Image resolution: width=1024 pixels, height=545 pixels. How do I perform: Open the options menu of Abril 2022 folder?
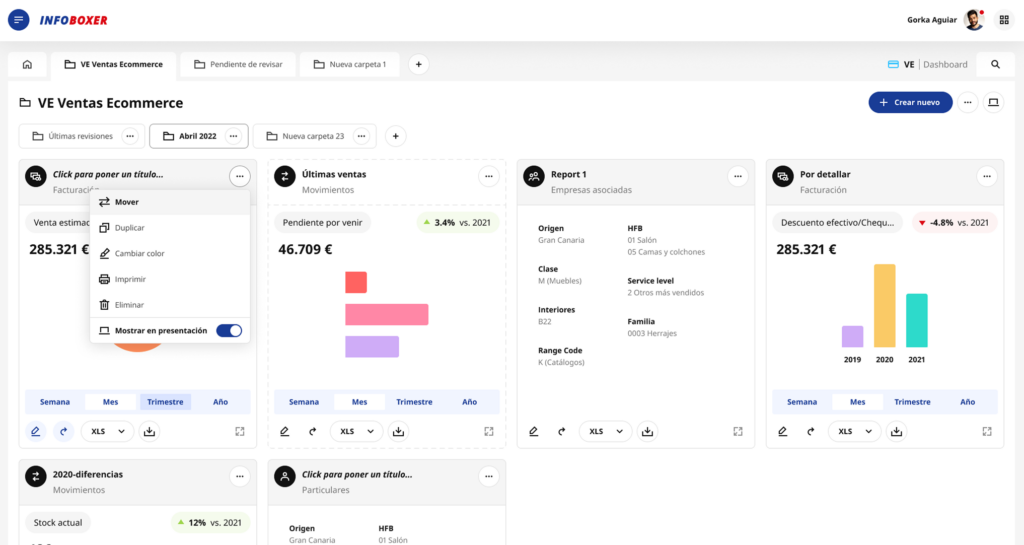click(233, 136)
